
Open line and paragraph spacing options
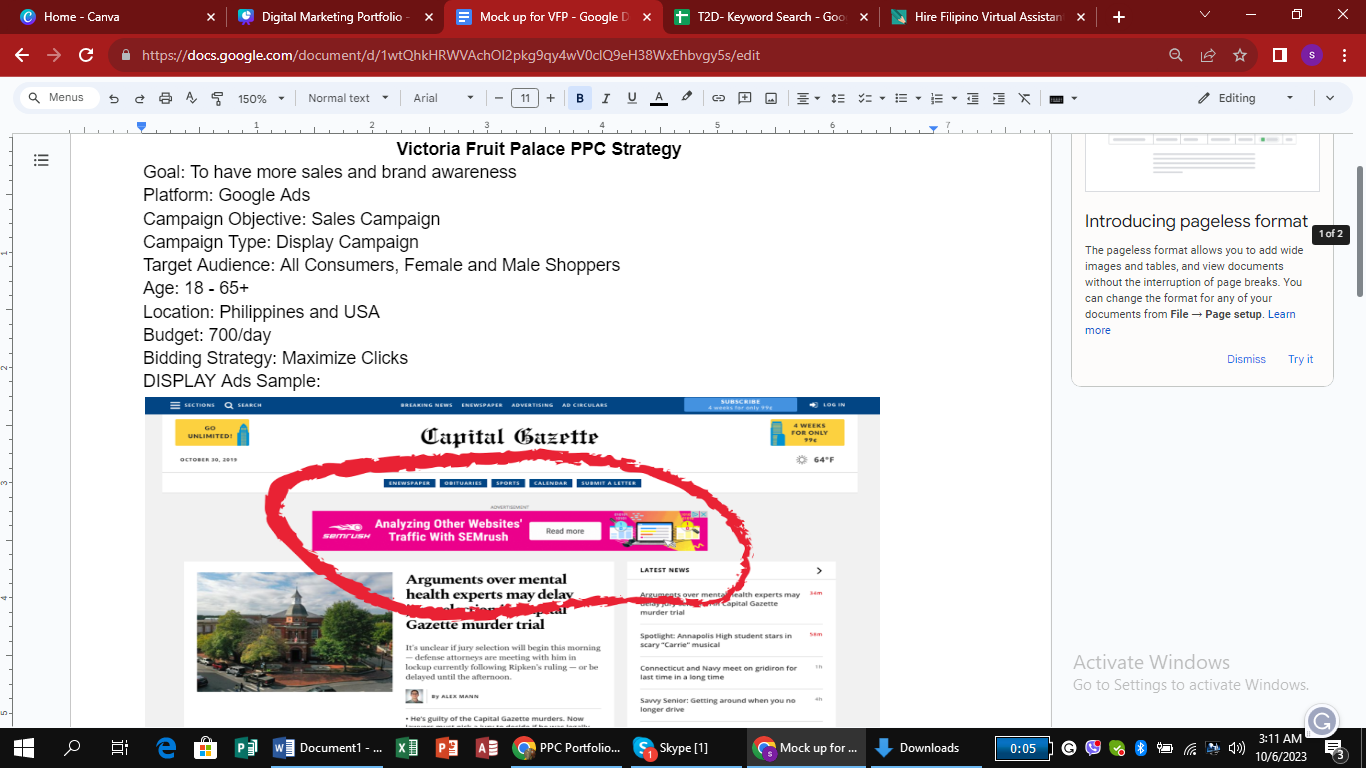click(838, 98)
